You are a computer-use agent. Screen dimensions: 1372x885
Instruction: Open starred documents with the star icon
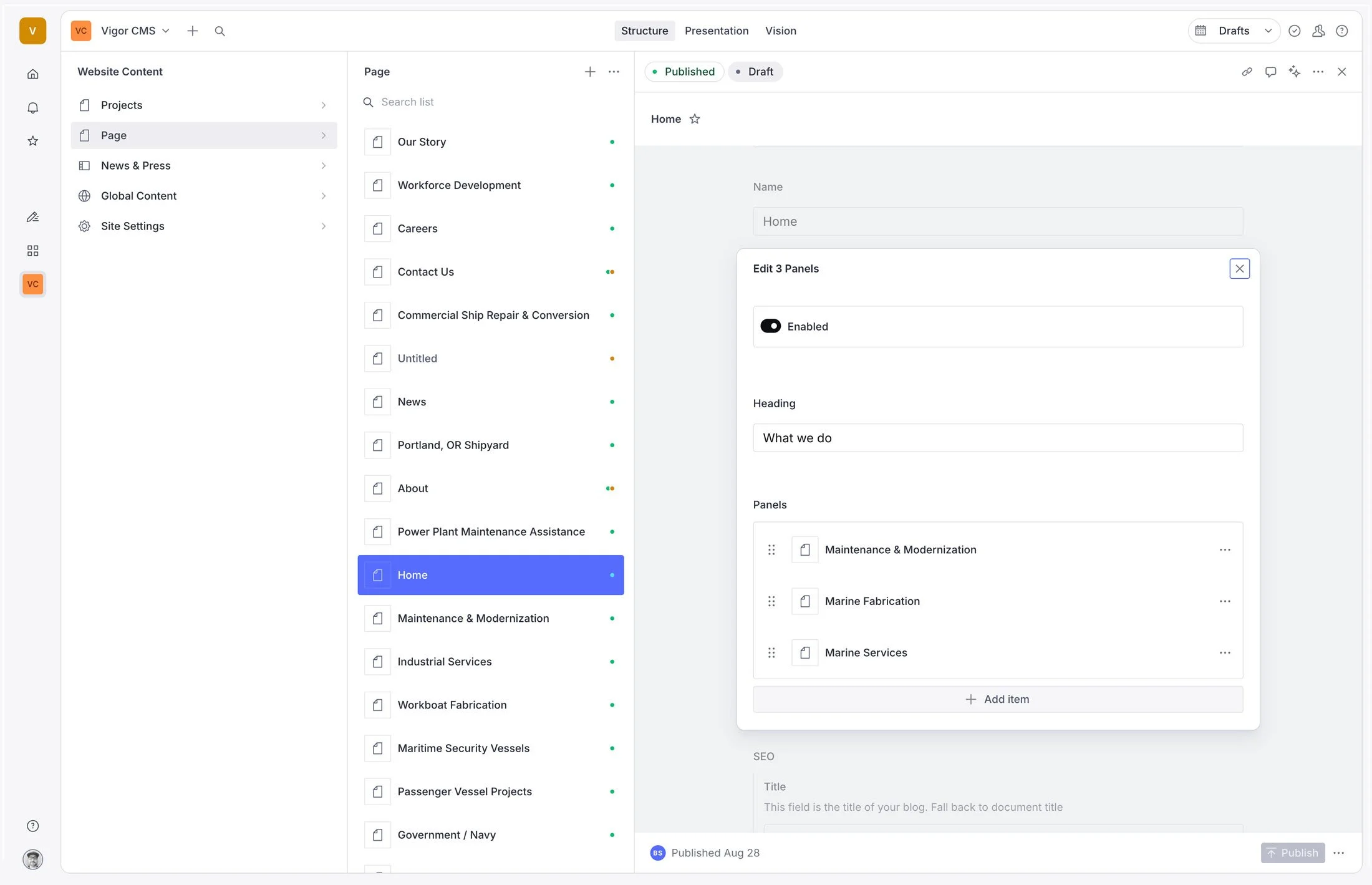pyautogui.click(x=32, y=140)
